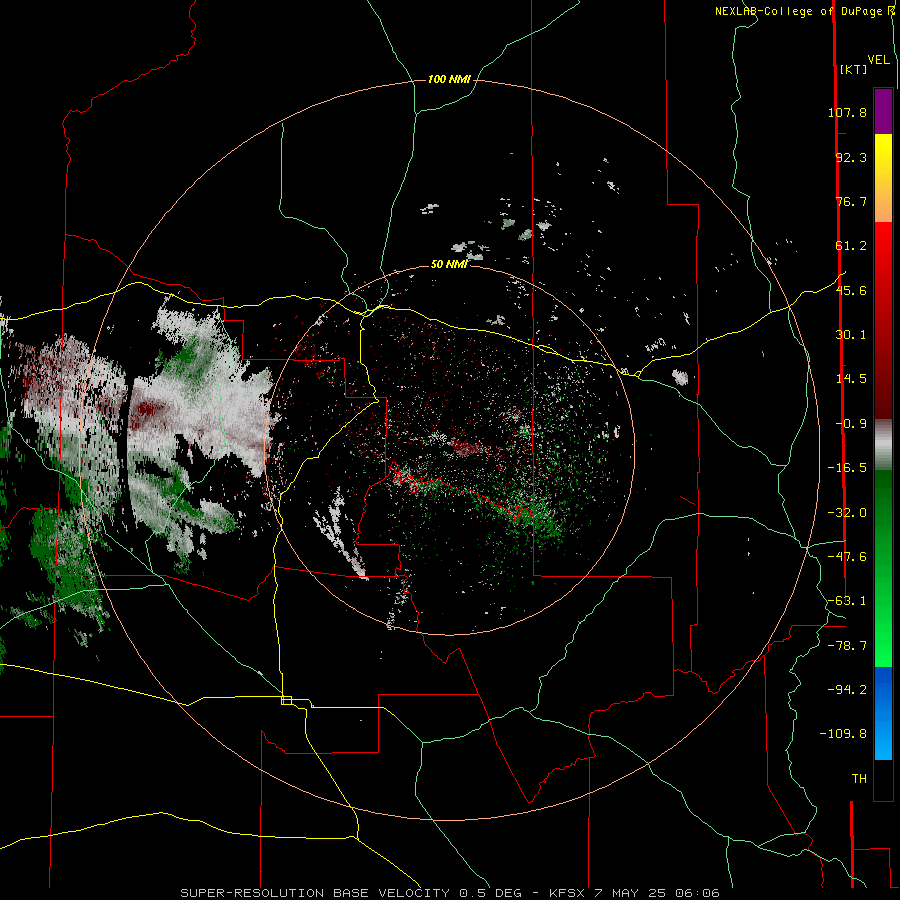Click the 45.6 legend value
The height and width of the screenshot is (900, 900).
[x=851, y=290]
